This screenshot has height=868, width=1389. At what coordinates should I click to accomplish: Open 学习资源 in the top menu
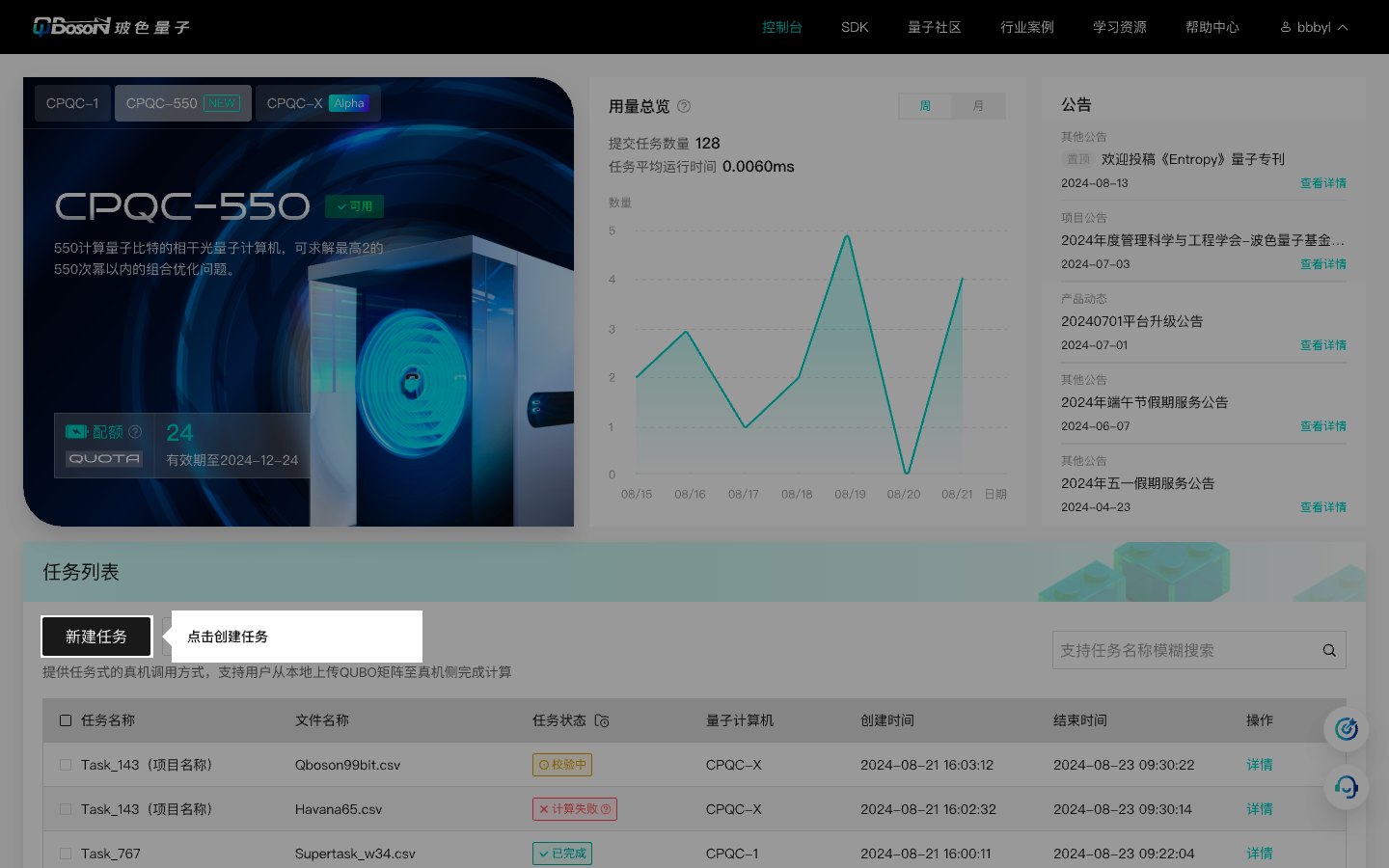tap(1120, 27)
